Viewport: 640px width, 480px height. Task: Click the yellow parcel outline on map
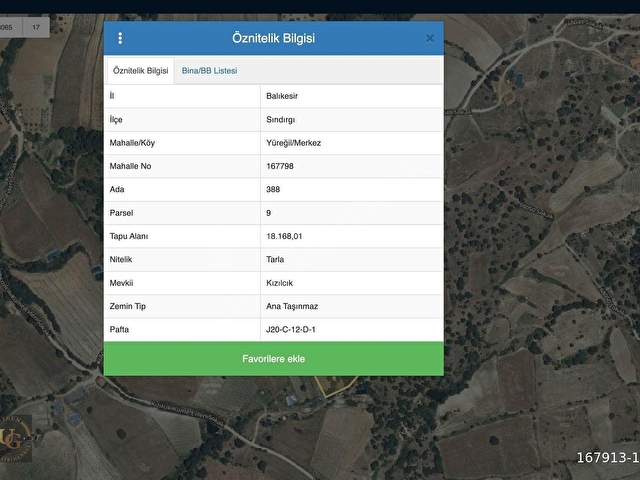click(x=336, y=386)
